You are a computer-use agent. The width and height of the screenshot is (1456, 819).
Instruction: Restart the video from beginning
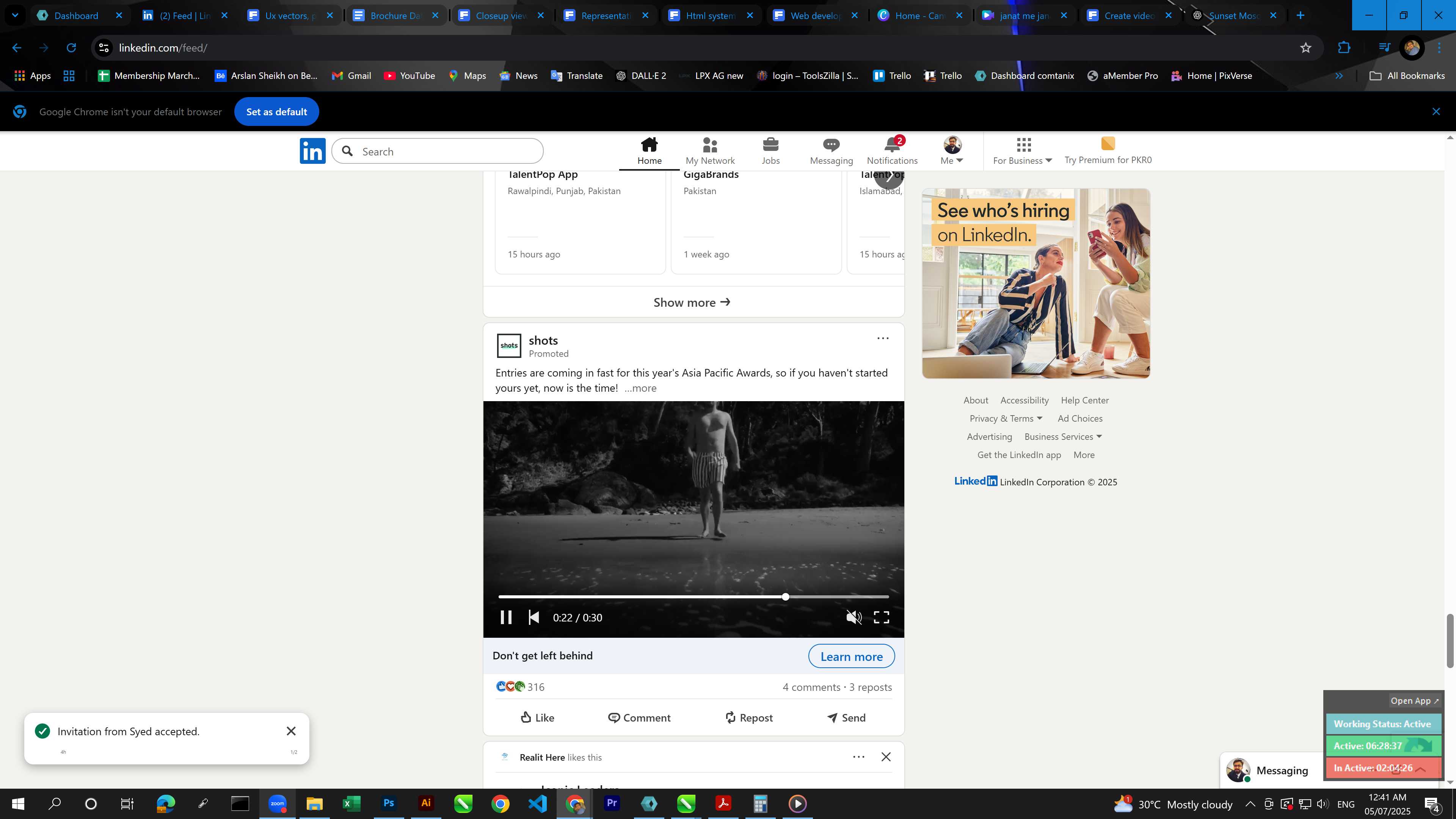coord(533,617)
